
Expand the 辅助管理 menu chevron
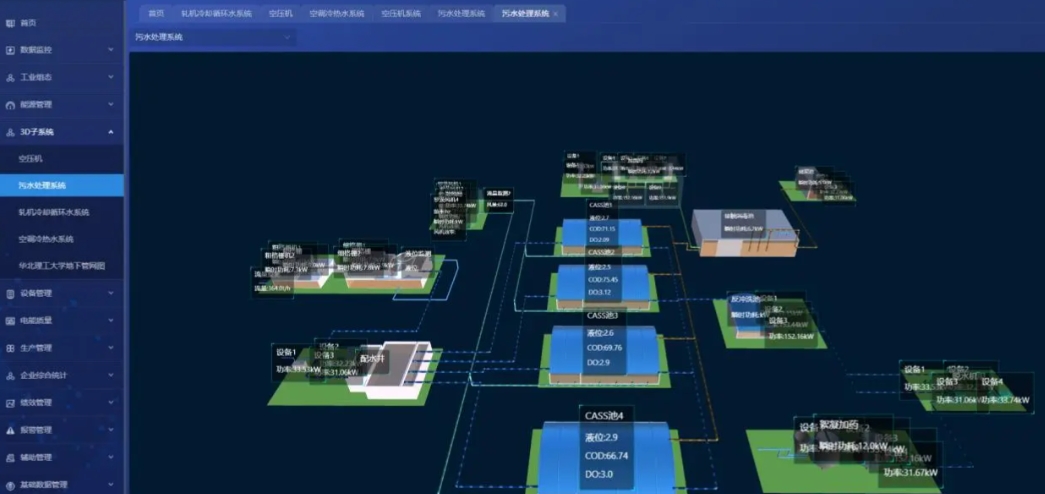pos(111,457)
